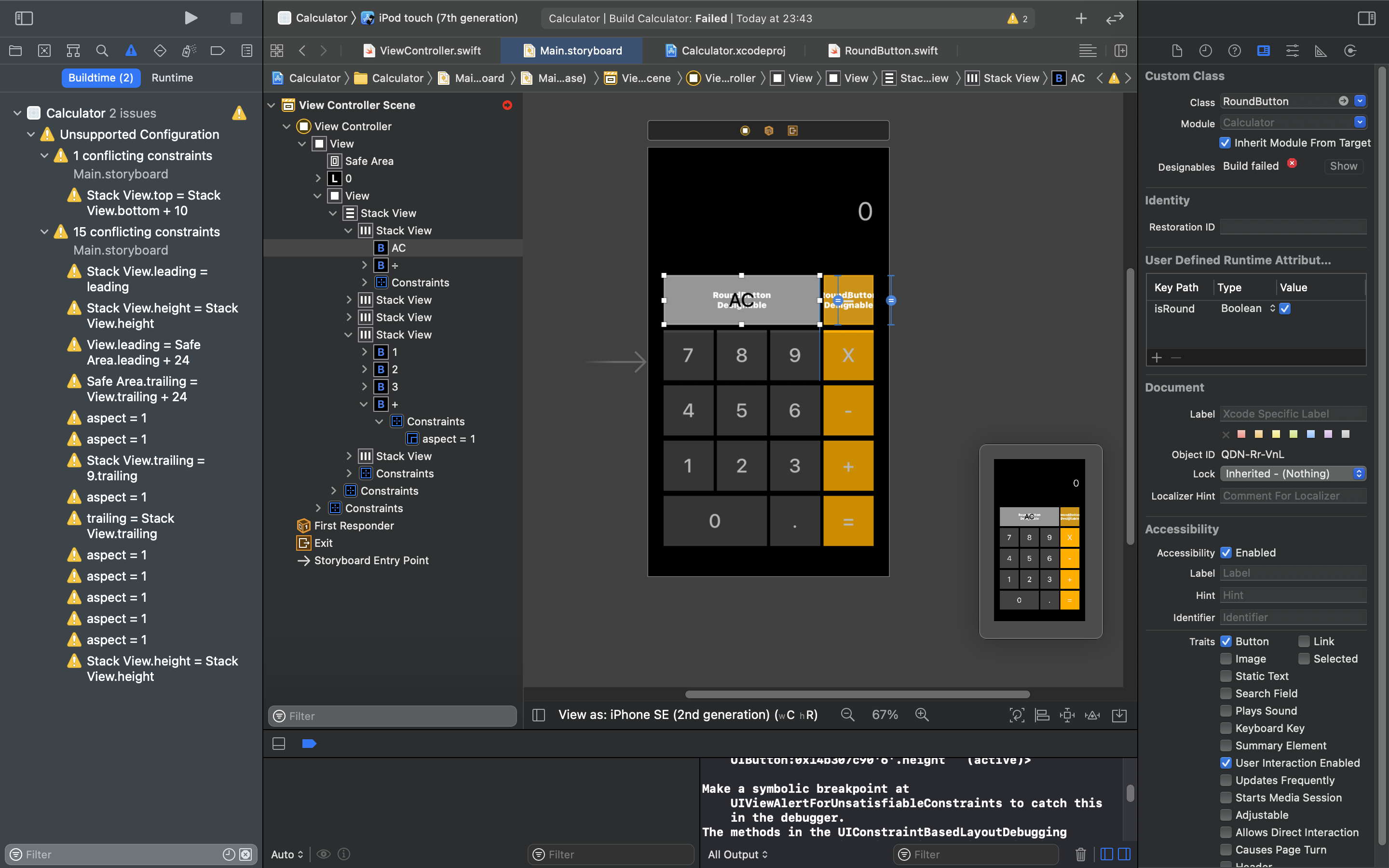Click the Restoration ID input field

click(x=1293, y=227)
